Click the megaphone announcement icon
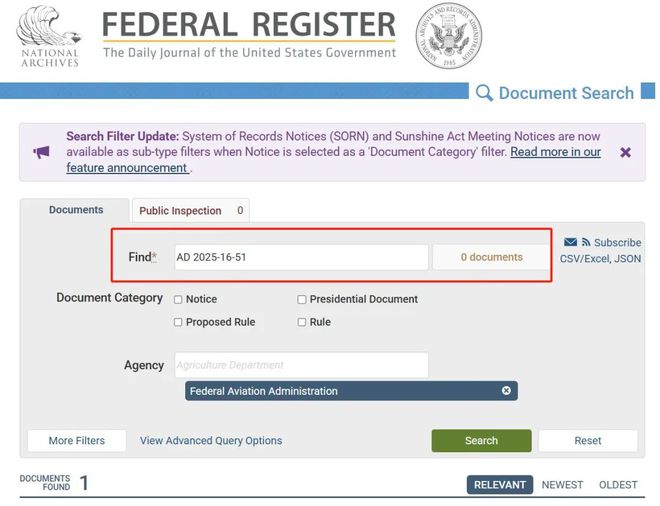 coord(41,152)
